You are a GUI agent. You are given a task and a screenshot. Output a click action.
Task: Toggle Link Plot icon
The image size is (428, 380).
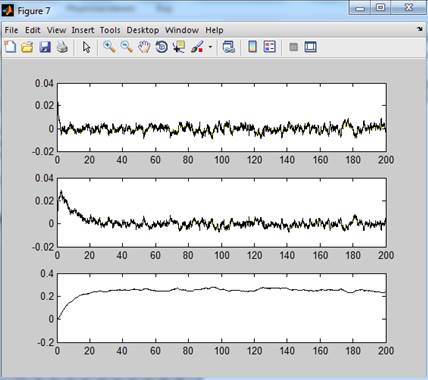[229, 47]
